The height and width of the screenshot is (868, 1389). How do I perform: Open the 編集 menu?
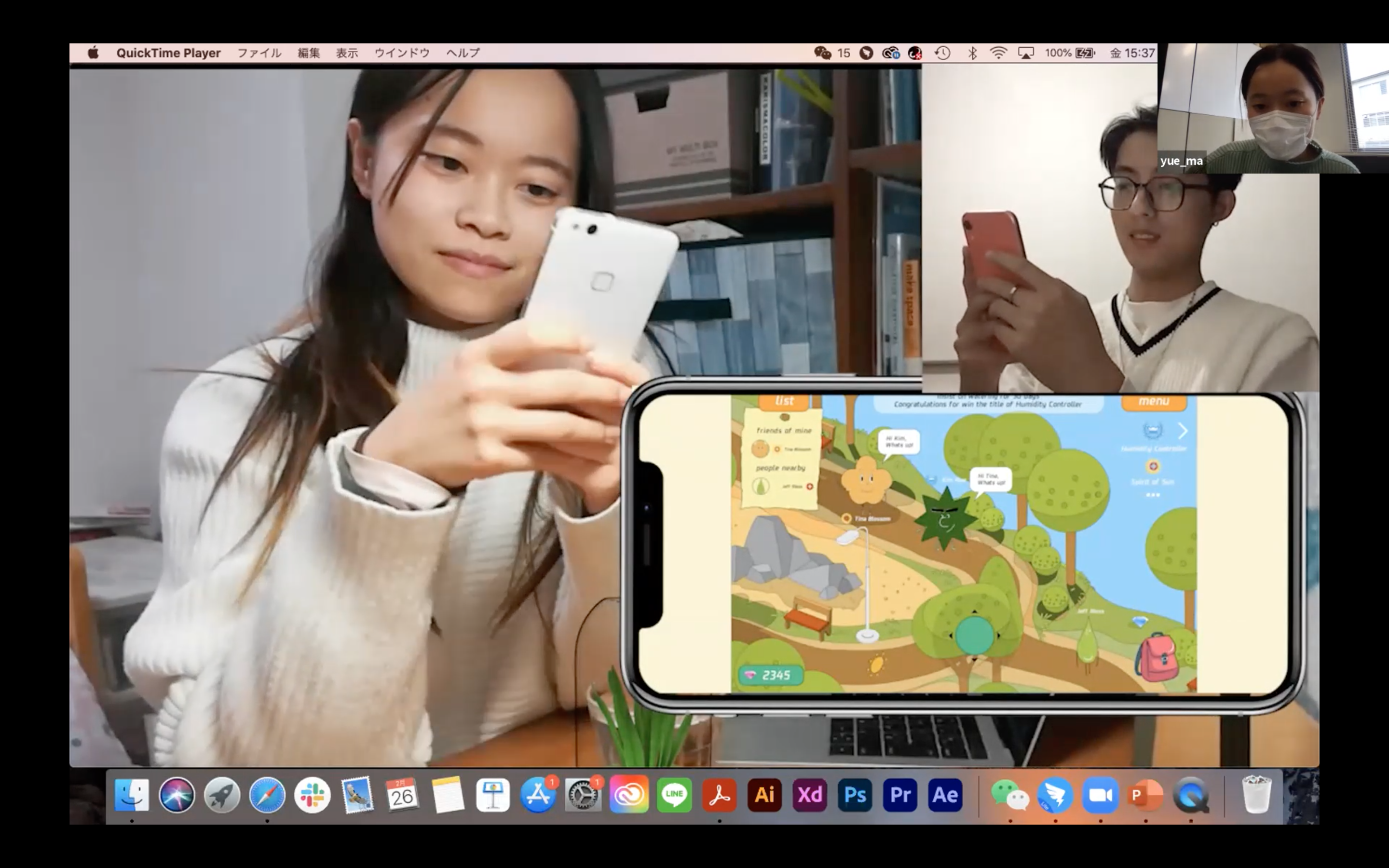308,53
